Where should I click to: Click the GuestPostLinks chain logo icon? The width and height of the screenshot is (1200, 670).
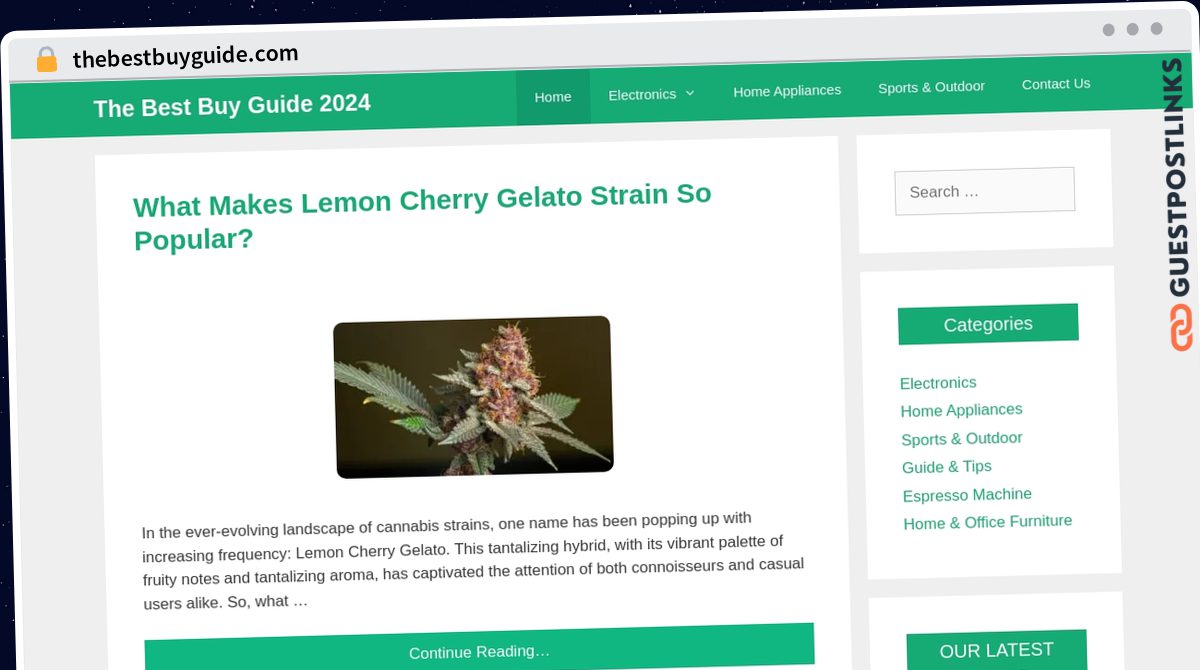click(1180, 328)
